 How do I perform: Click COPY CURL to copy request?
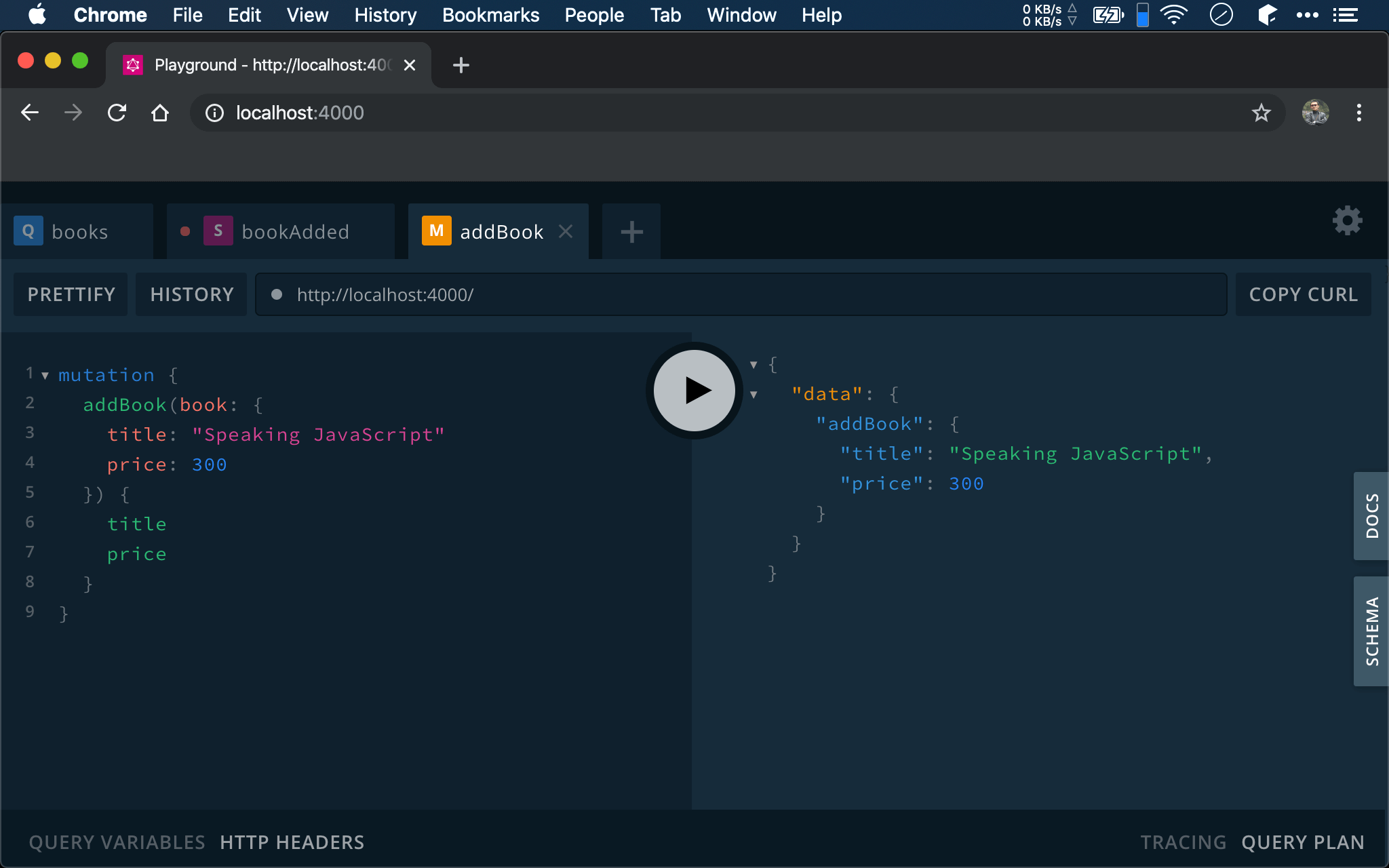1303,295
